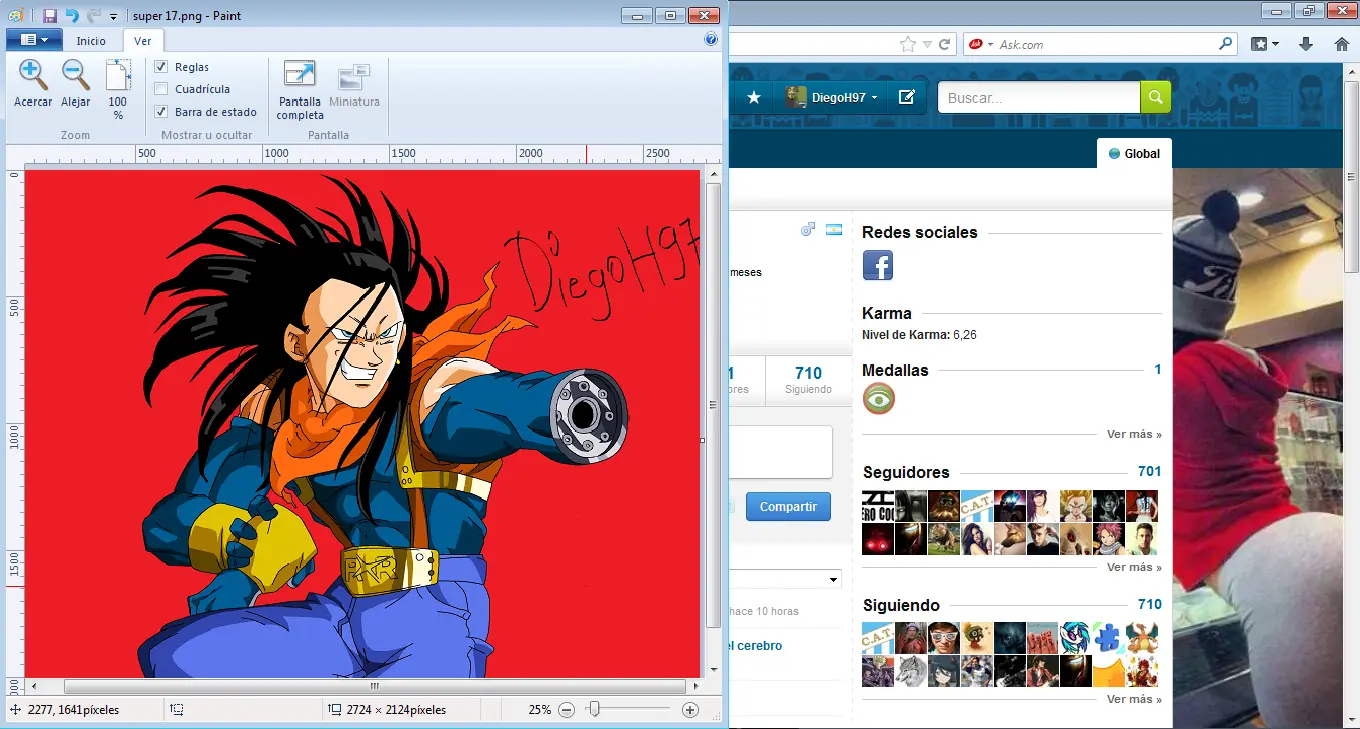The image size is (1360, 729).
Task: Click the C.A.T. avatar in Siguiendo
Action: (x=877, y=637)
